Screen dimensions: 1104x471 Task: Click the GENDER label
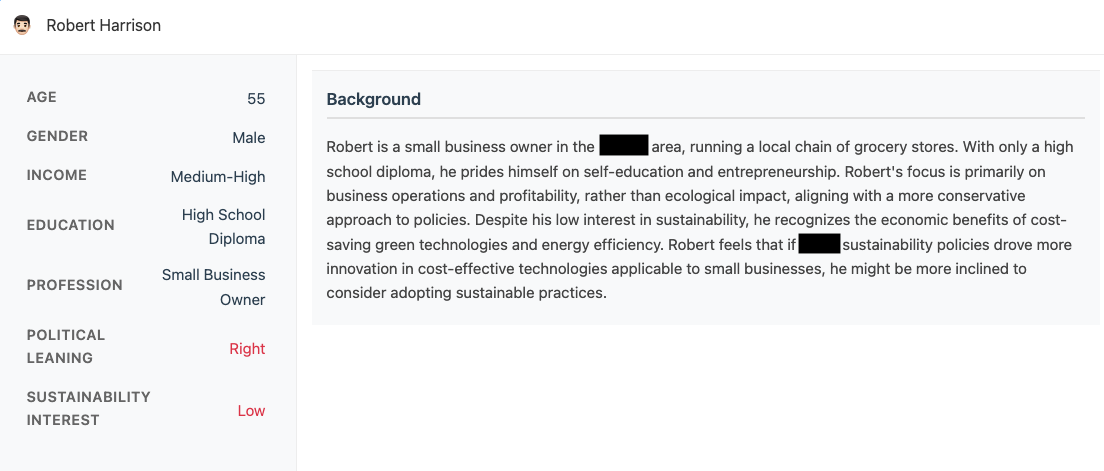57,136
